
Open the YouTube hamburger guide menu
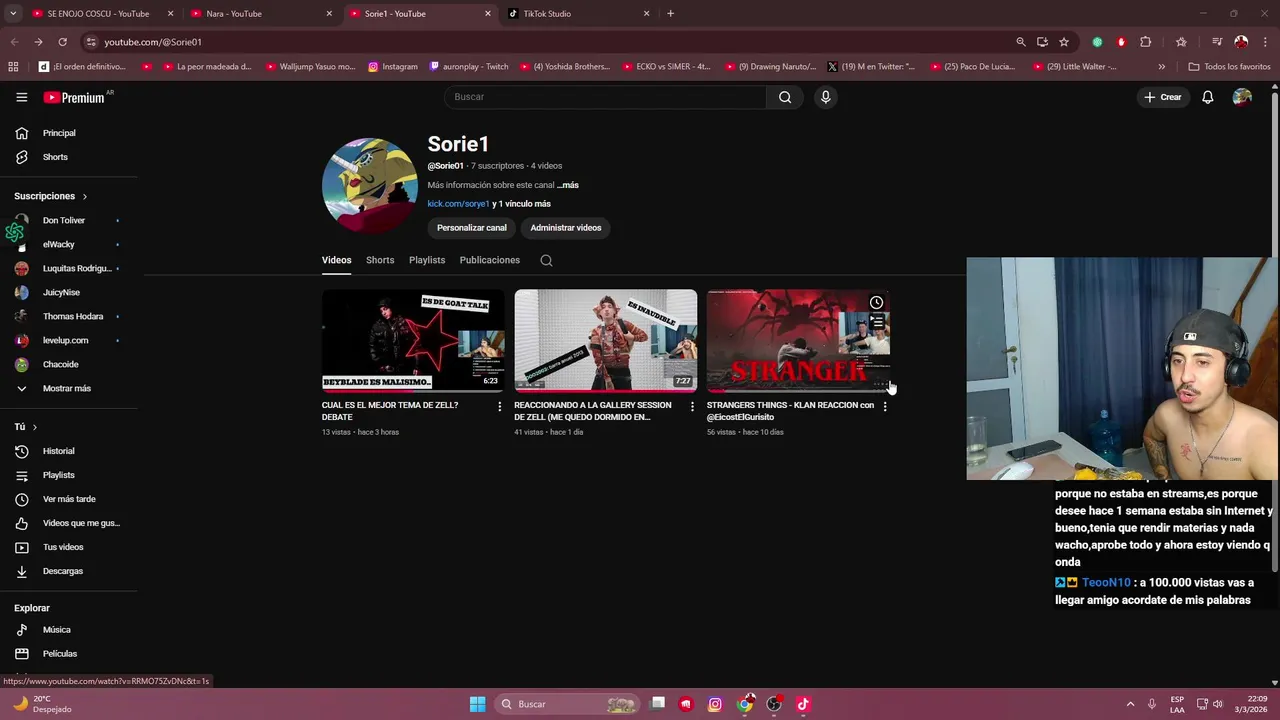coord(21,97)
